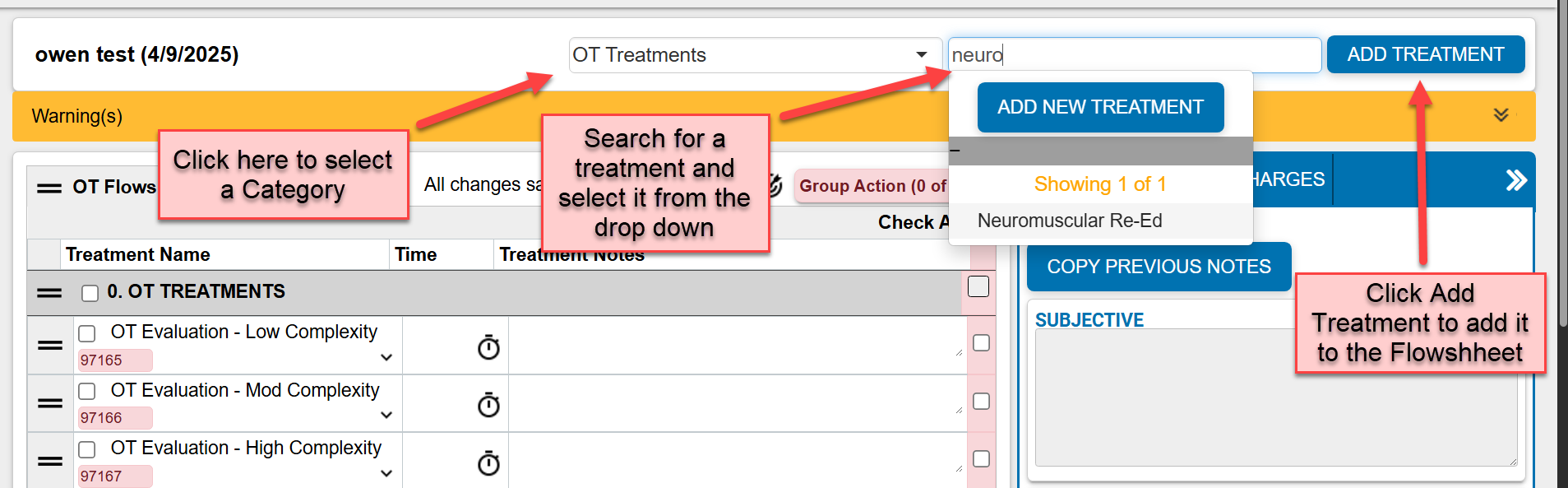Image resolution: width=1568 pixels, height=488 pixels.
Task: Expand the dropdown arrow under code 97165
Action: tap(386, 357)
